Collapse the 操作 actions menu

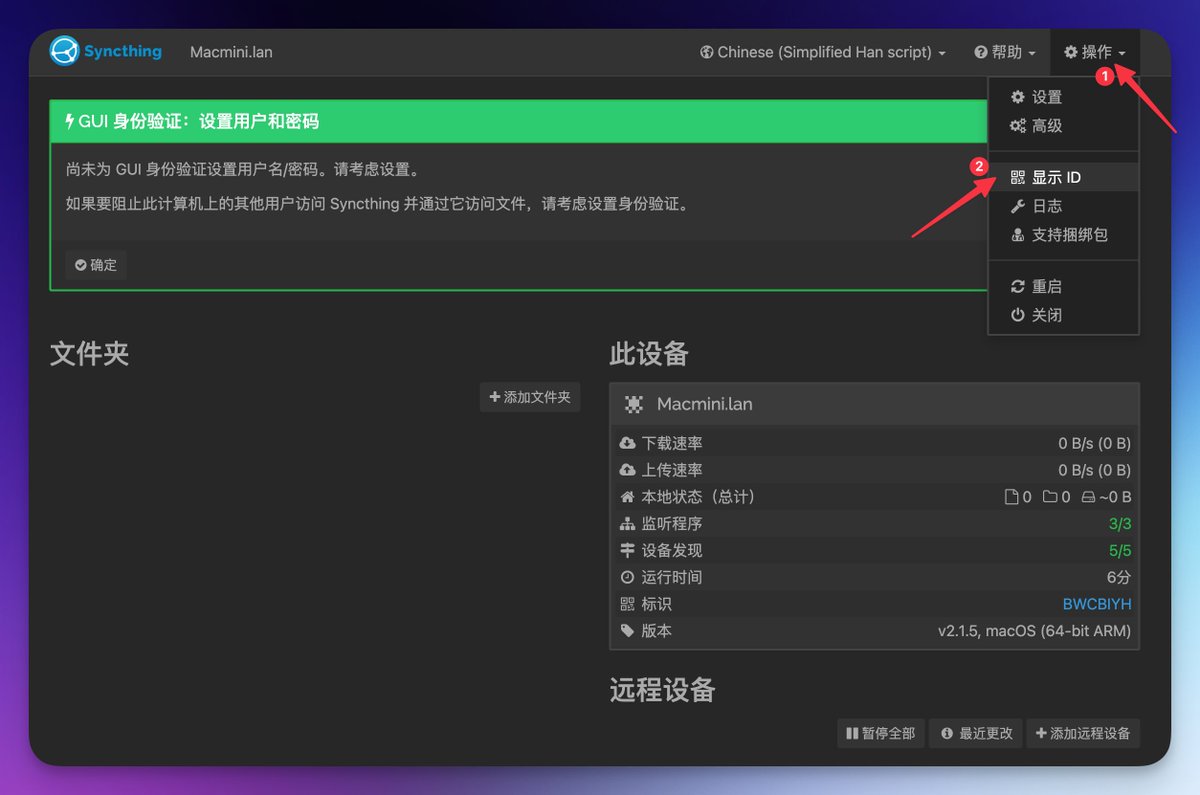click(x=1095, y=52)
